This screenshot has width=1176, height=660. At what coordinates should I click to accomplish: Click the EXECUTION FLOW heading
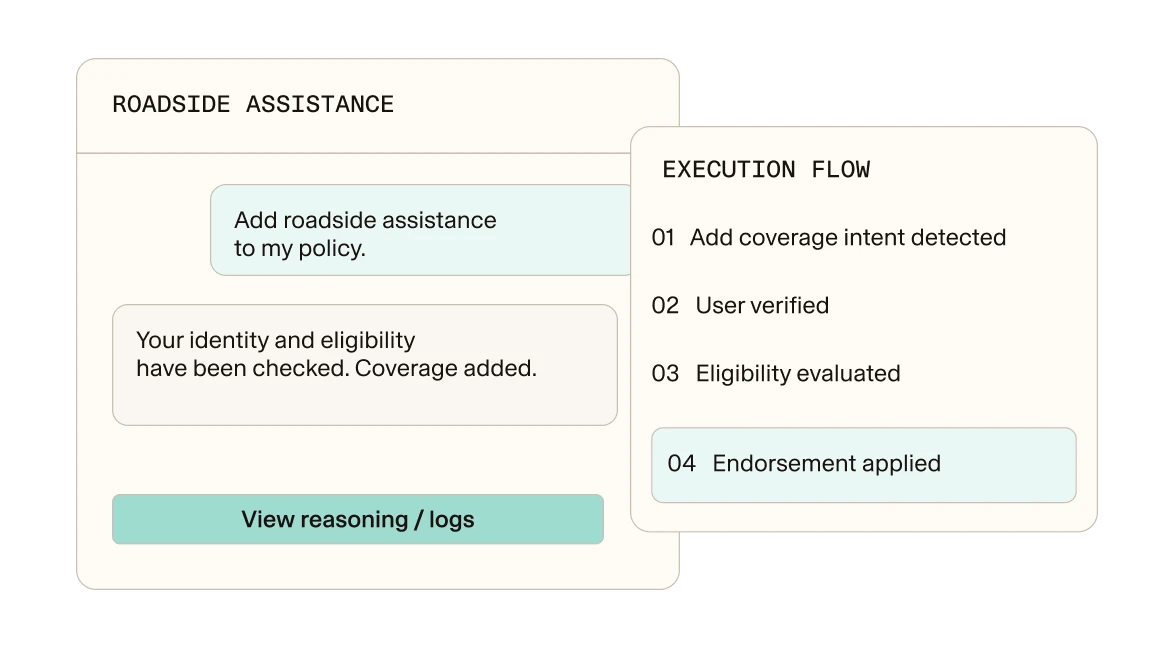coord(766,170)
